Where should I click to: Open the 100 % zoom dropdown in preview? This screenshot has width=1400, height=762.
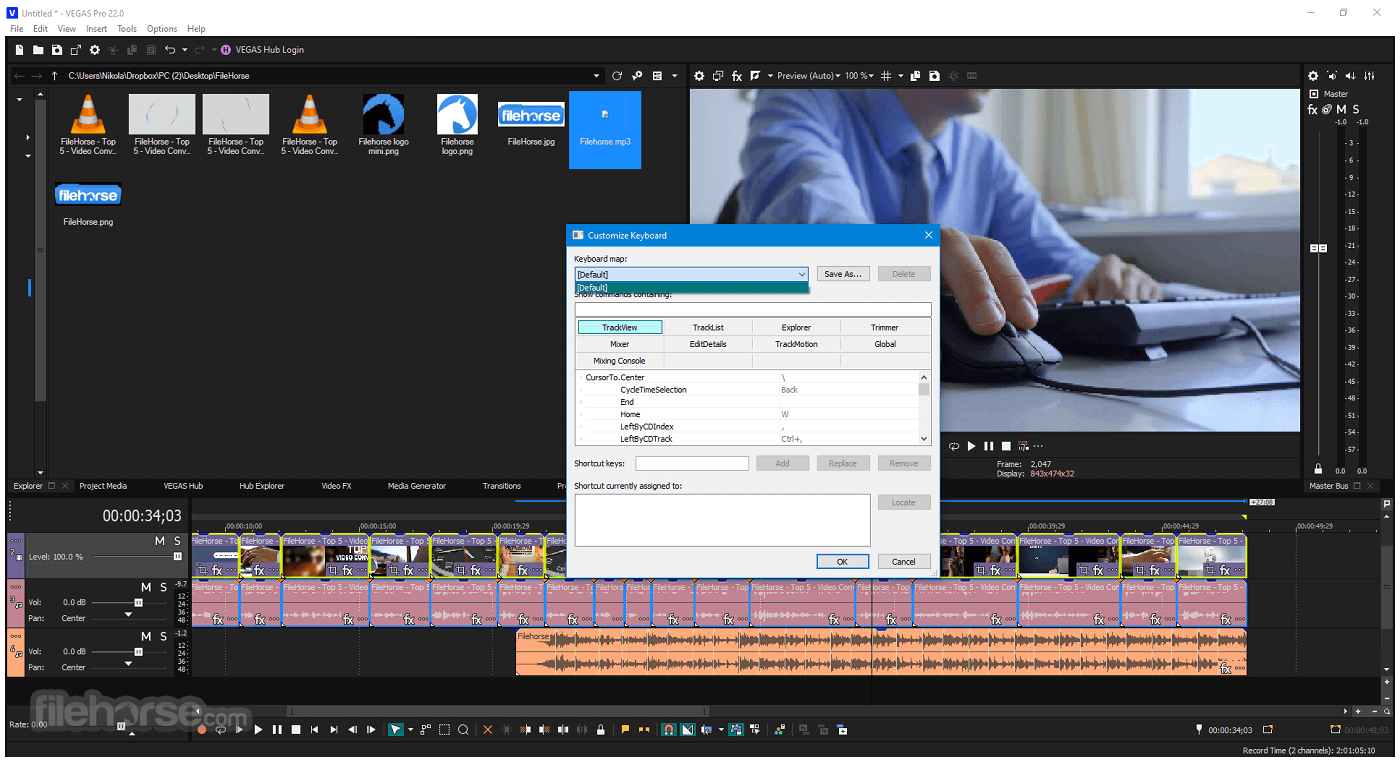[859, 76]
